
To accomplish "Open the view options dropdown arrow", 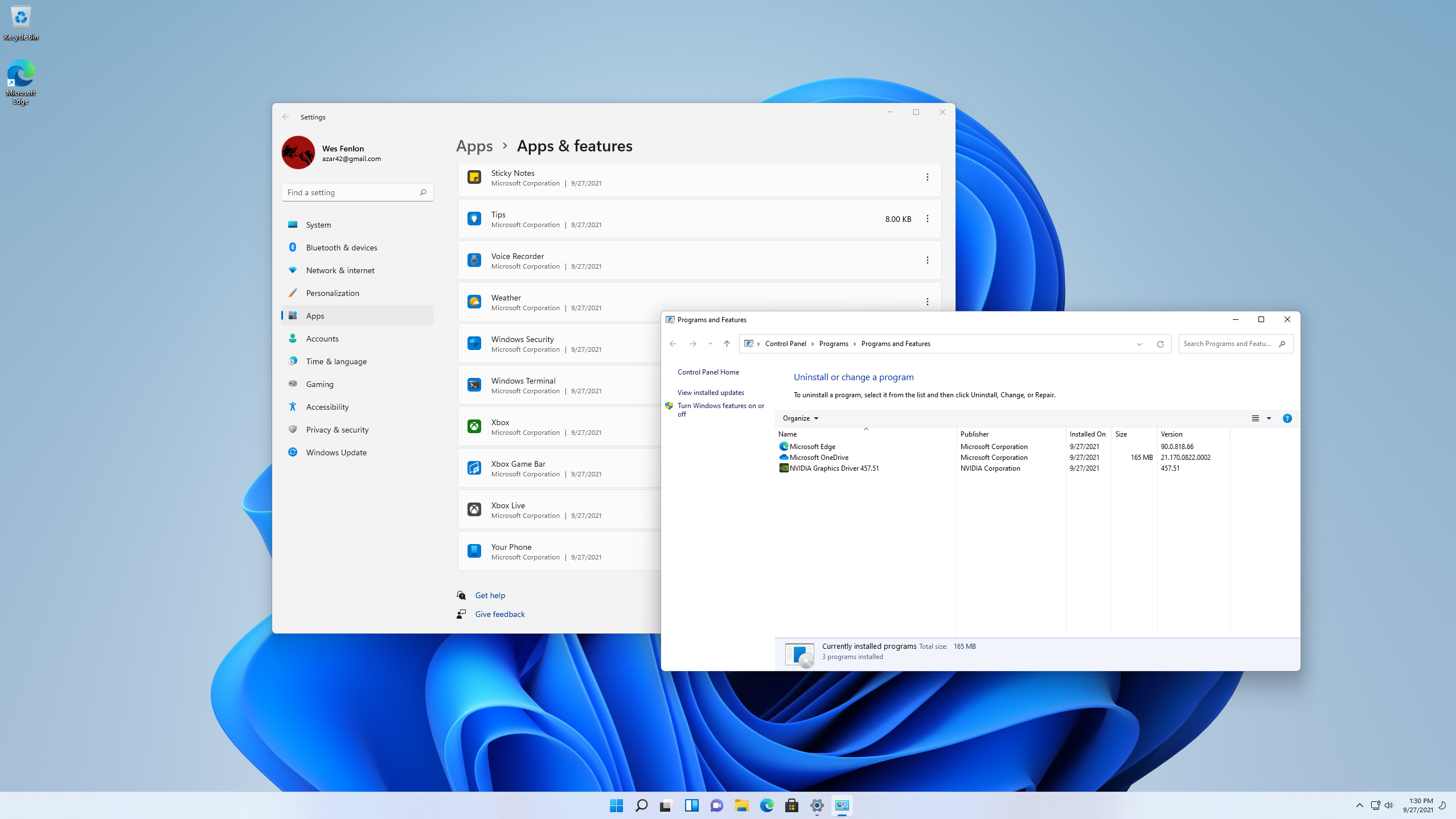I will click(x=1269, y=418).
